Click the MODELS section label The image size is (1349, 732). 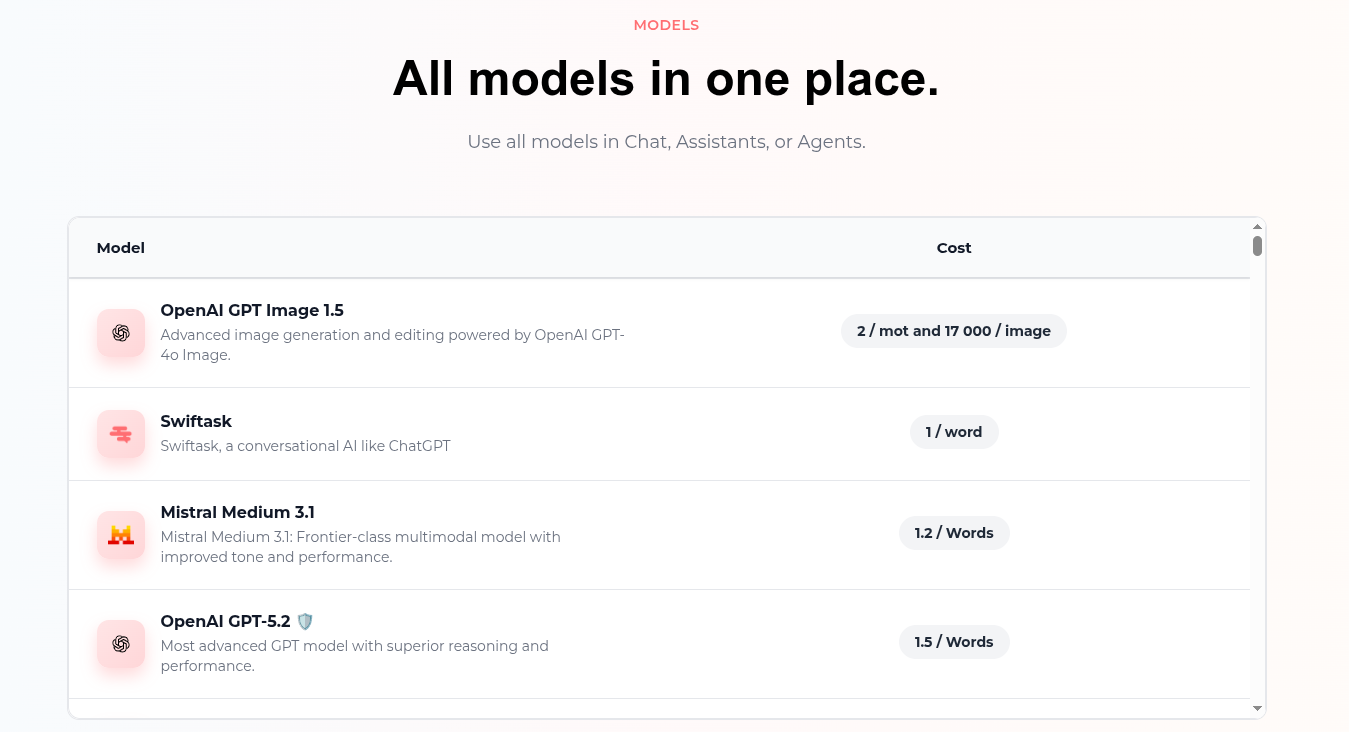click(x=666, y=25)
